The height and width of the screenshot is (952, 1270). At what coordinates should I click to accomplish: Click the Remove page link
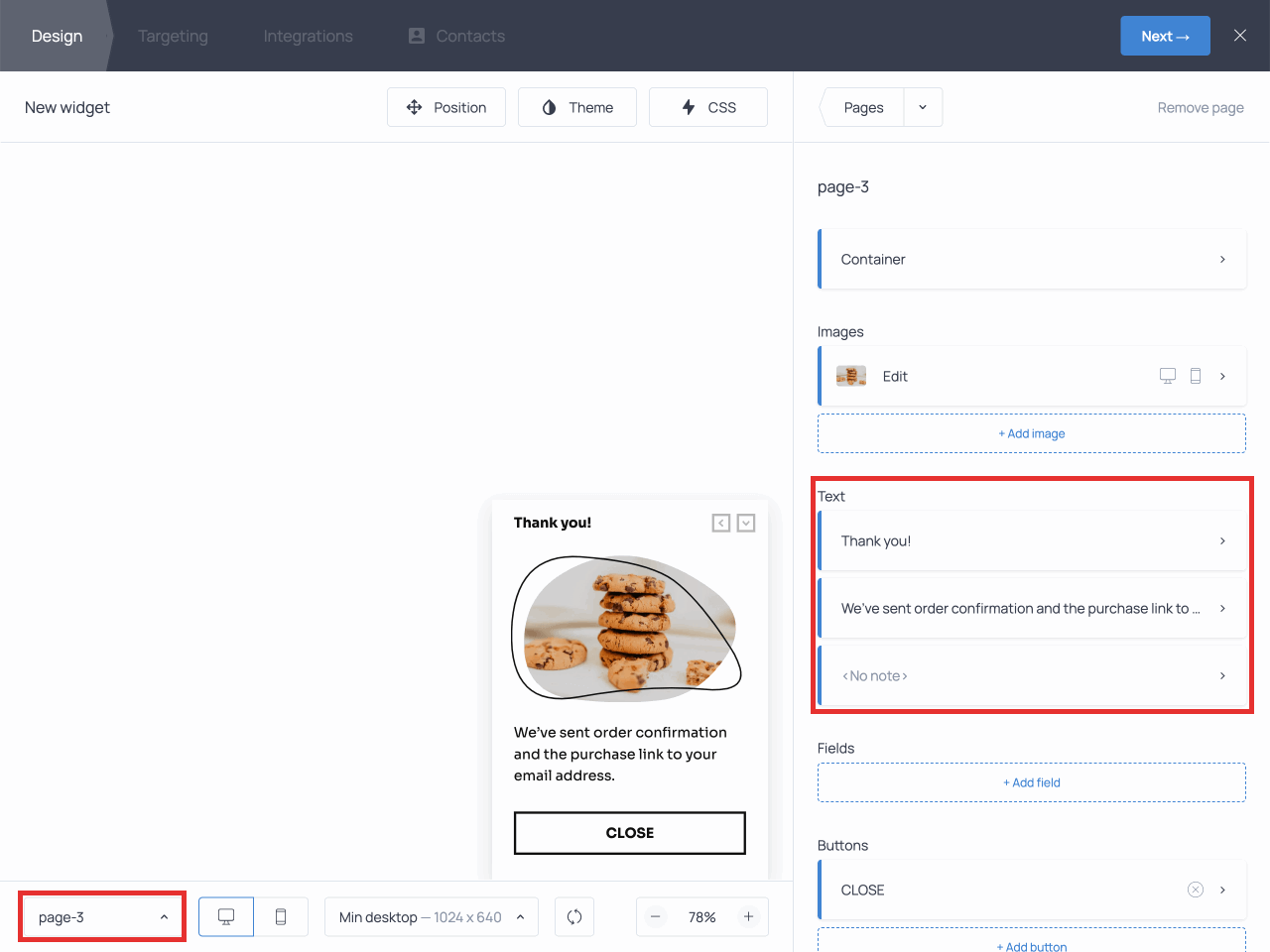pos(1201,107)
